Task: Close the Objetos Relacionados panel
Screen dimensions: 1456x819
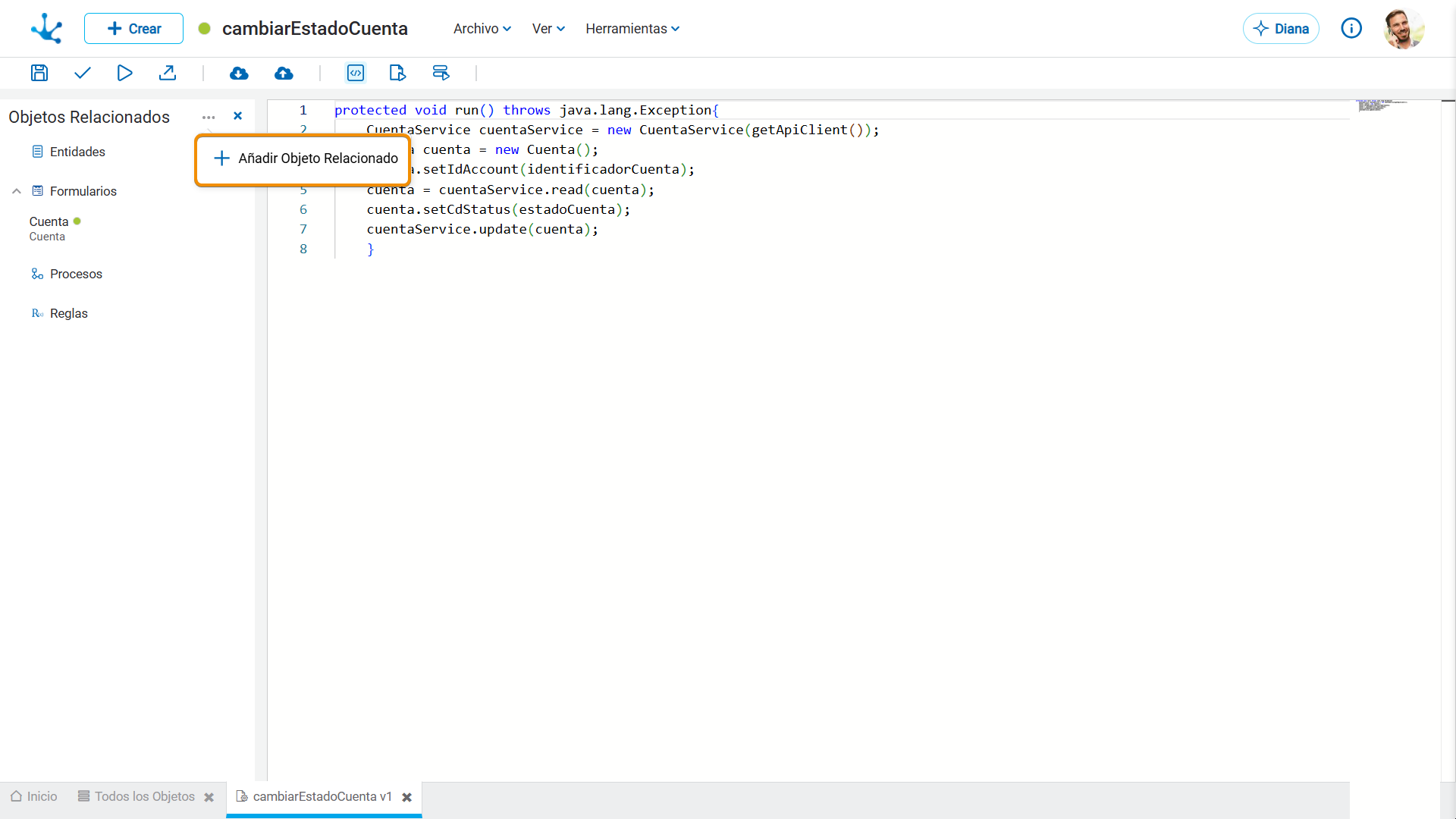Action: pos(238,116)
